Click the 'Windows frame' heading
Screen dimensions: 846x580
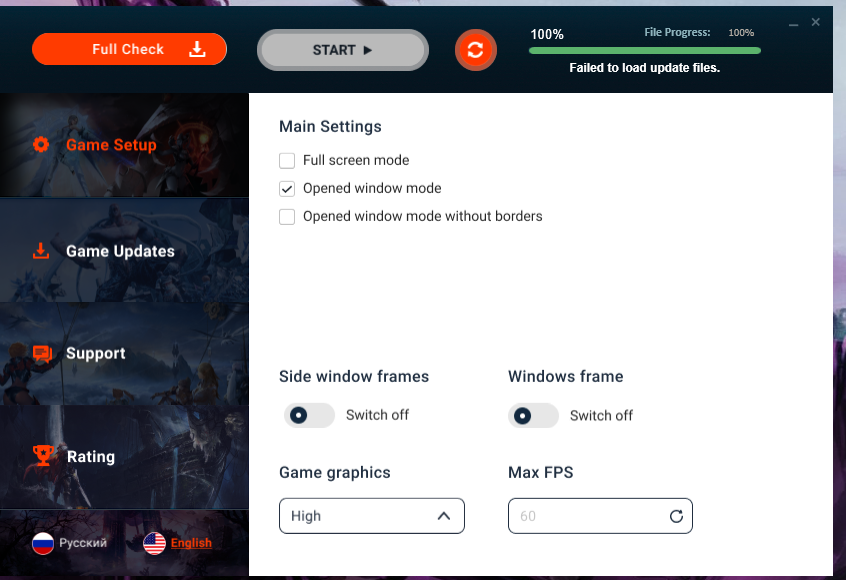tap(565, 376)
